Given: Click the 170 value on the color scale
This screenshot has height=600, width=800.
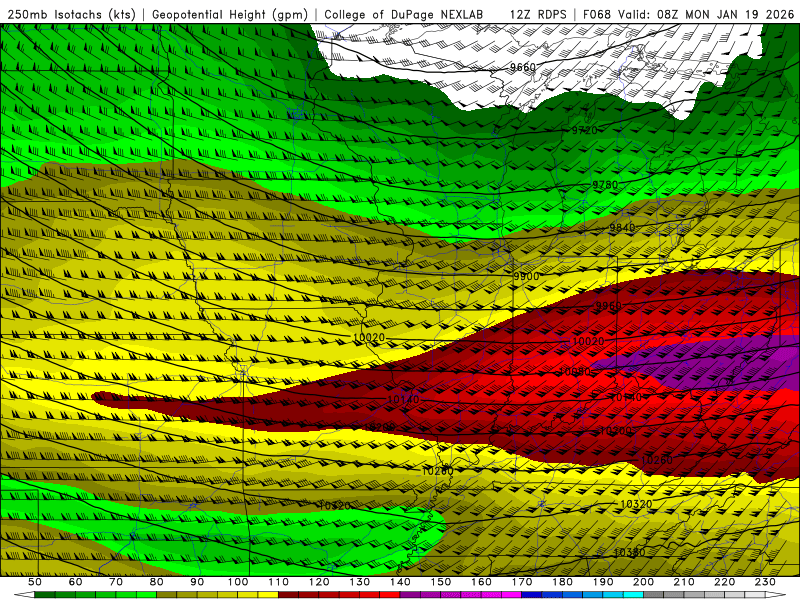Looking at the screenshot, I should (x=521, y=582).
